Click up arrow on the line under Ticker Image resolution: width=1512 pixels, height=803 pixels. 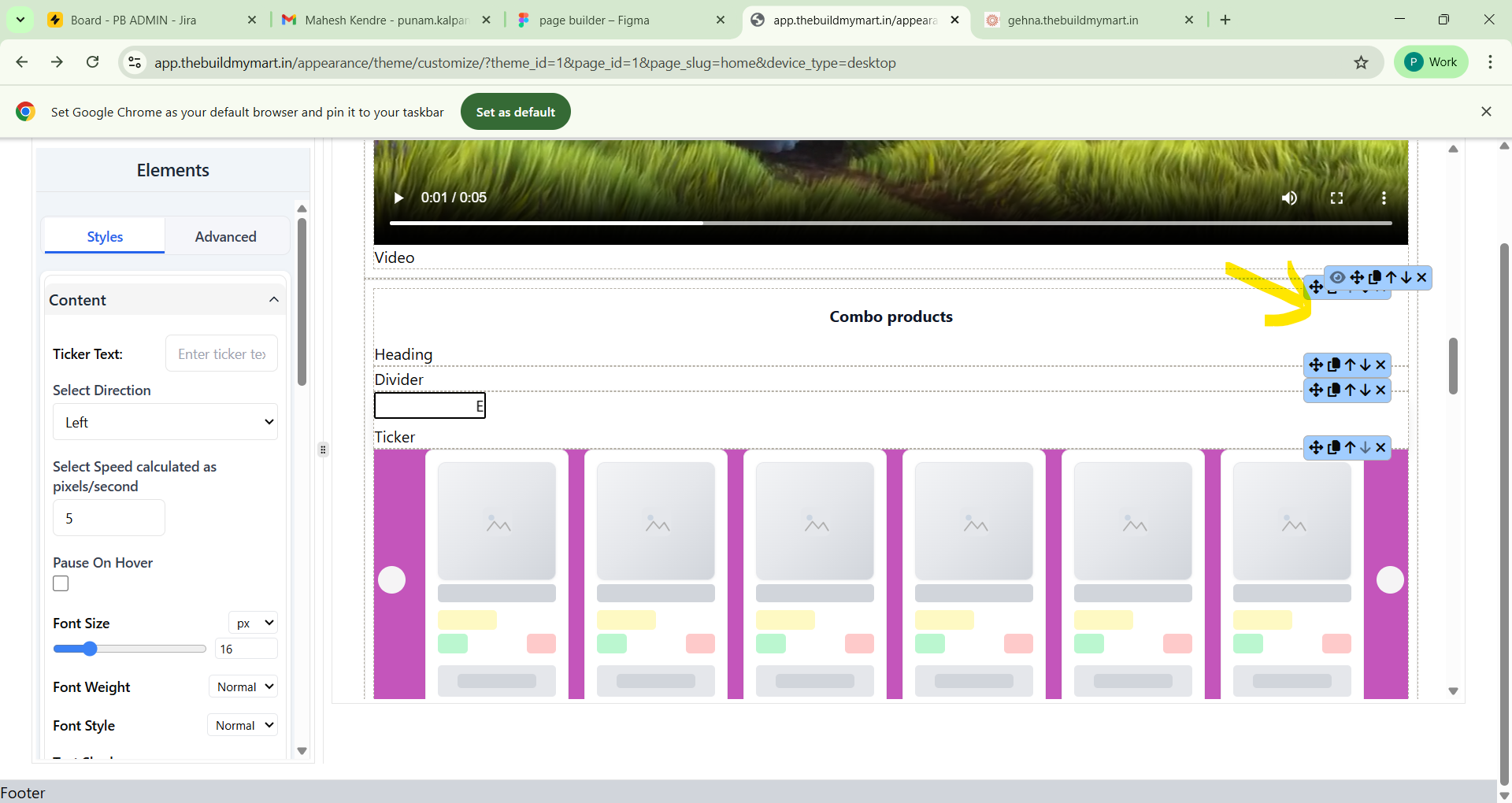pyautogui.click(x=1351, y=447)
